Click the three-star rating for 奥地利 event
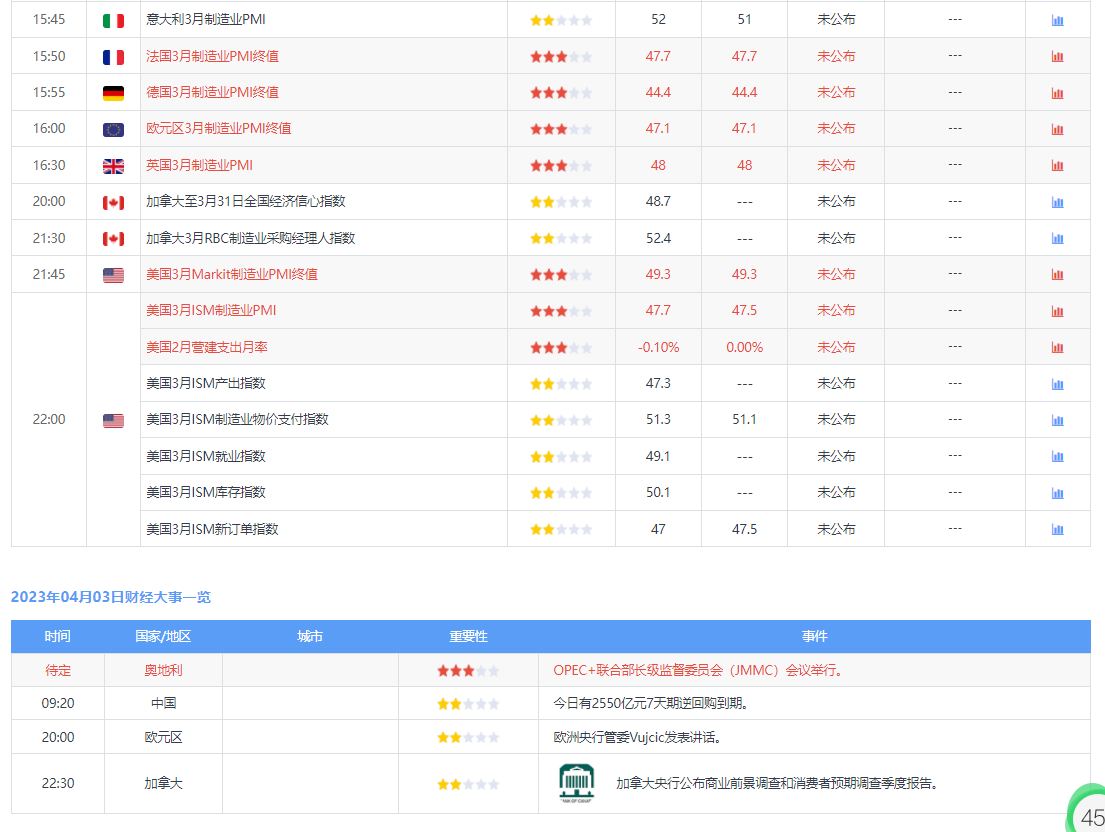The width and height of the screenshot is (1105, 832). tap(468, 671)
